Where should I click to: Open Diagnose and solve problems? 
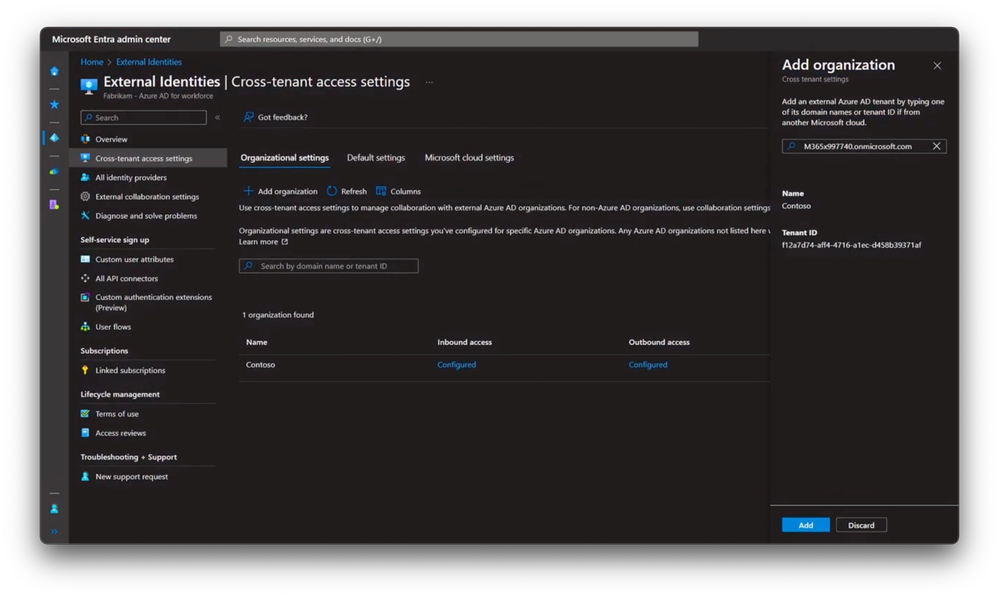tap(147, 215)
